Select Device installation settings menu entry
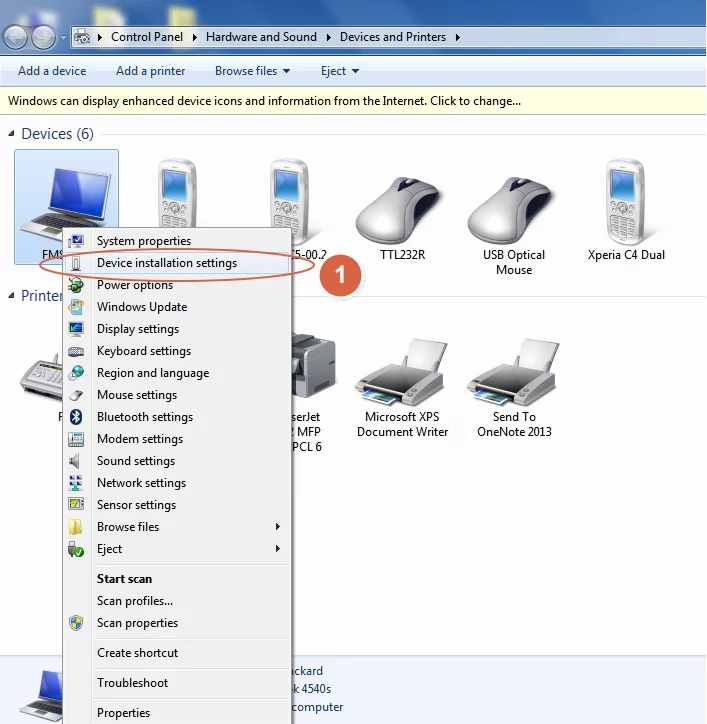This screenshot has width=707, height=724. tap(176, 263)
